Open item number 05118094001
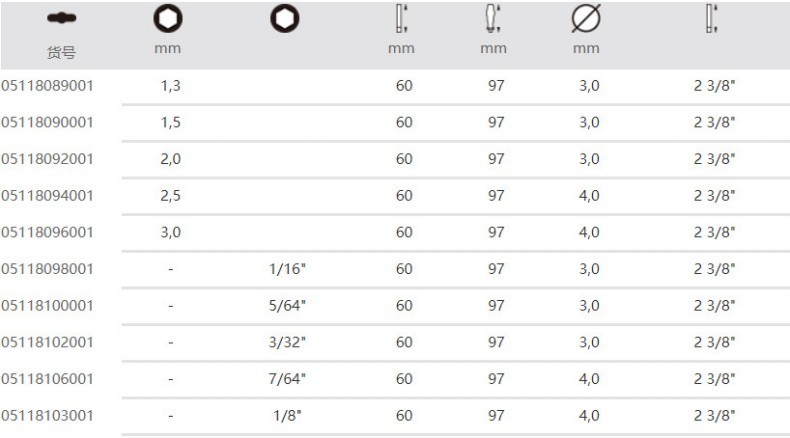This screenshot has height=438, width=790. pos(47,195)
